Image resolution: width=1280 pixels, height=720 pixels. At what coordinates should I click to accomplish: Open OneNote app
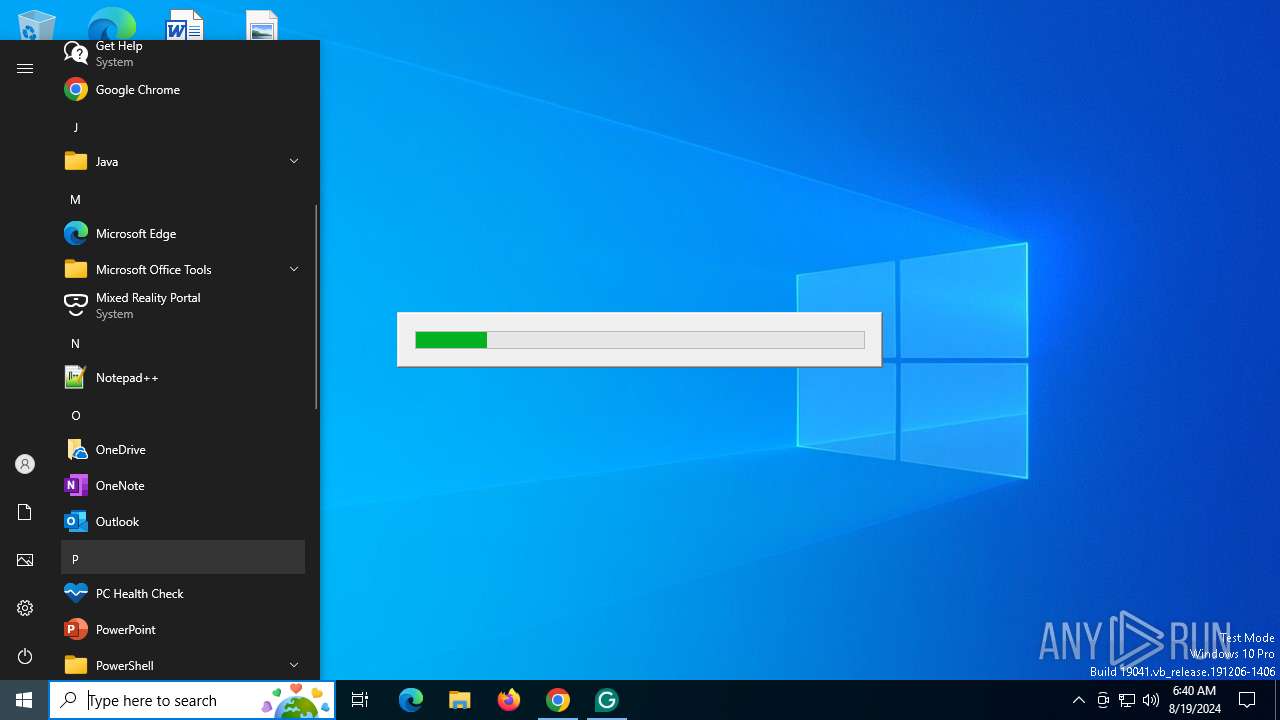point(183,485)
